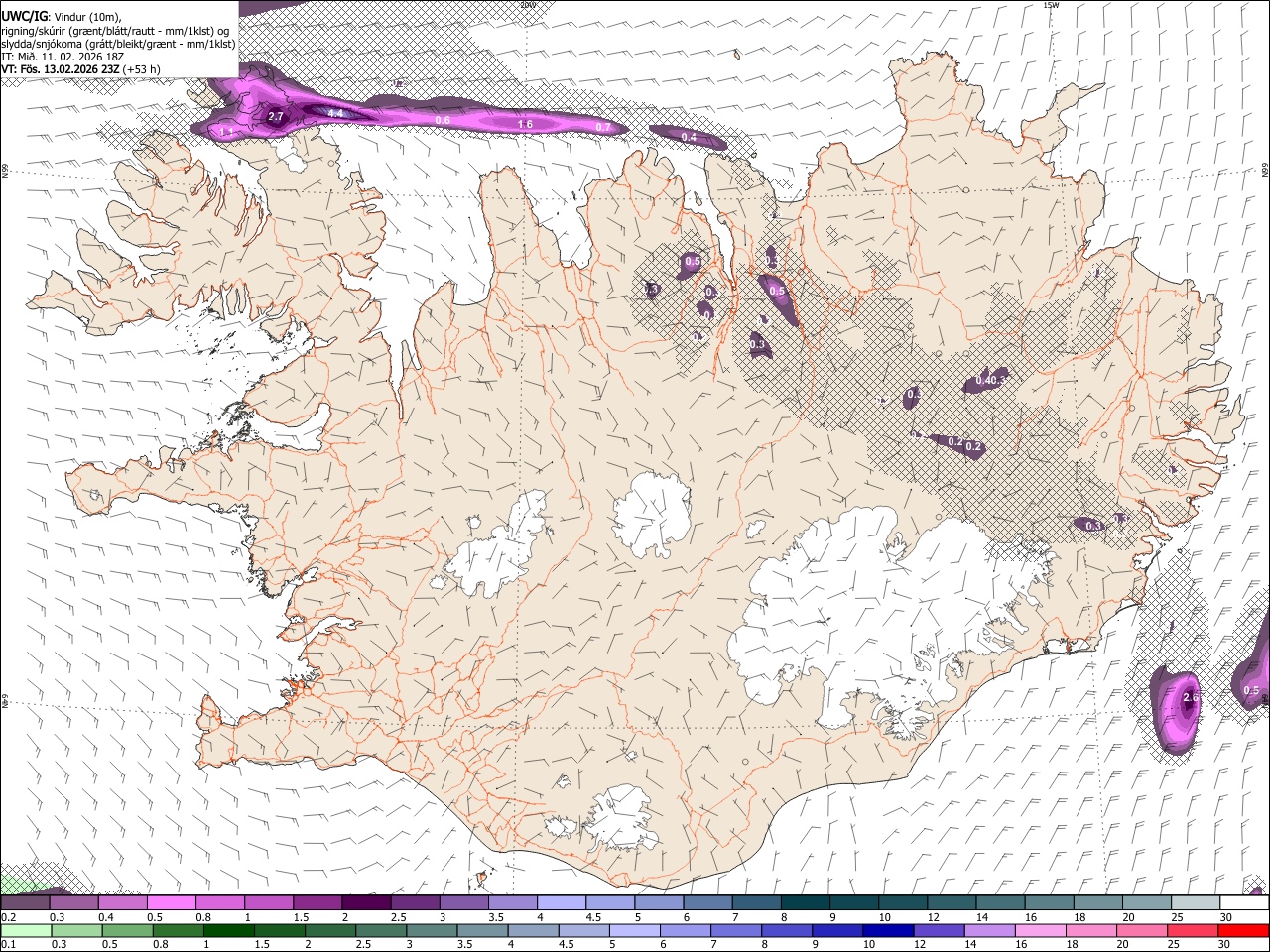Click the '1.6' snowfall value on the map
Viewport: 1270px width, 952px height.
pos(525,124)
